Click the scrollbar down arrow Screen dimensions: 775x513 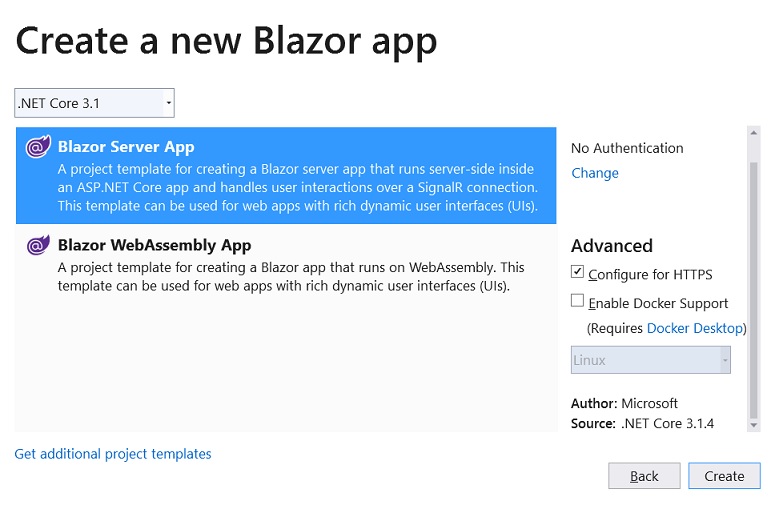[x=754, y=425]
